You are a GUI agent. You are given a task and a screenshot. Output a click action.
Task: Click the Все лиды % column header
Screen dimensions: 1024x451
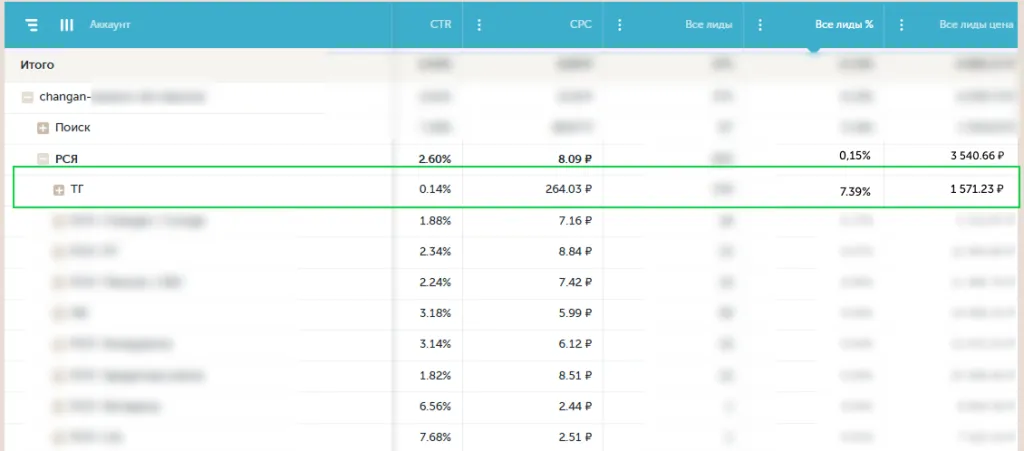[844, 25]
